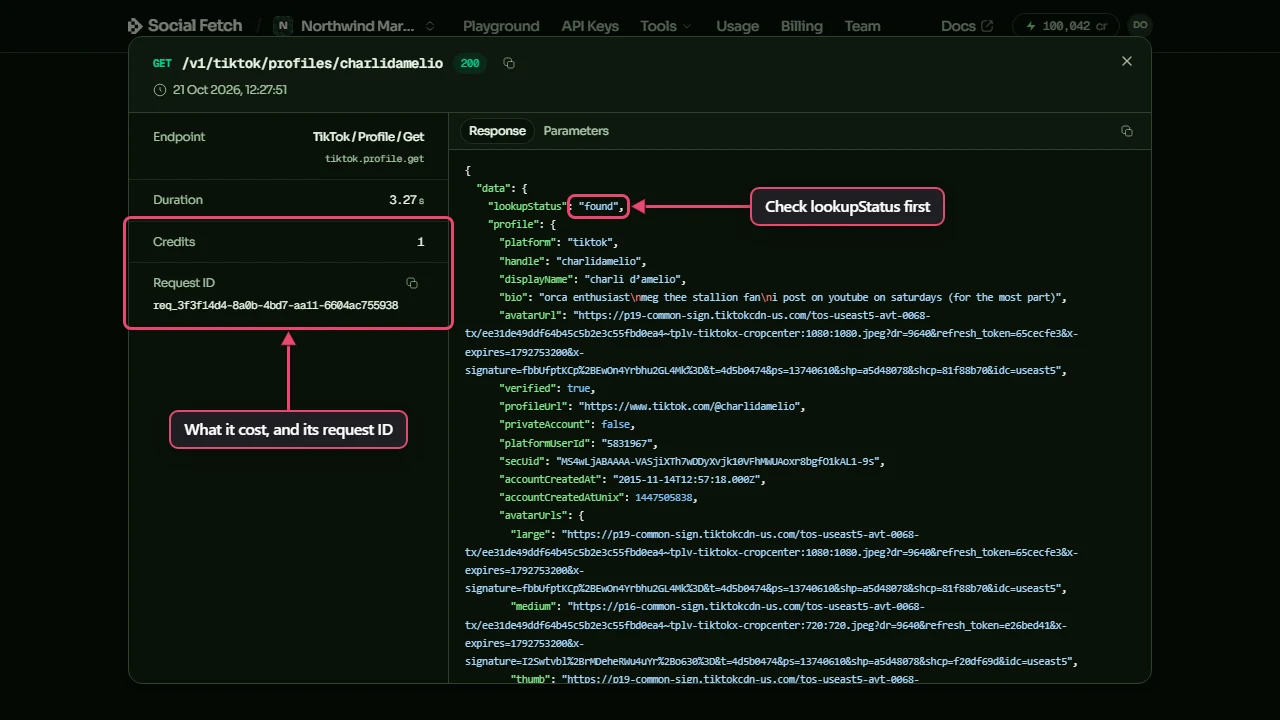Copy the Request ID value

(x=412, y=283)
